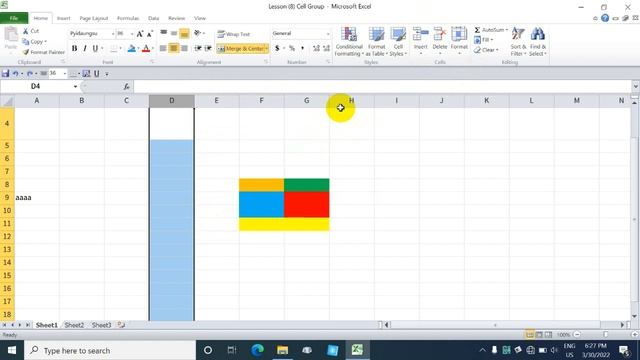The height and width of the screenshot is (360, 640).
Task: Click the Orientation text-angle icon
Action: point(198,33)
